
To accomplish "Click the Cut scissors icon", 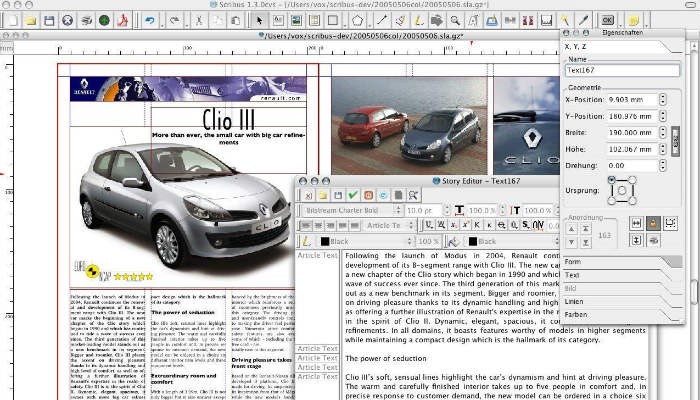I will click(x=199, y=21).
